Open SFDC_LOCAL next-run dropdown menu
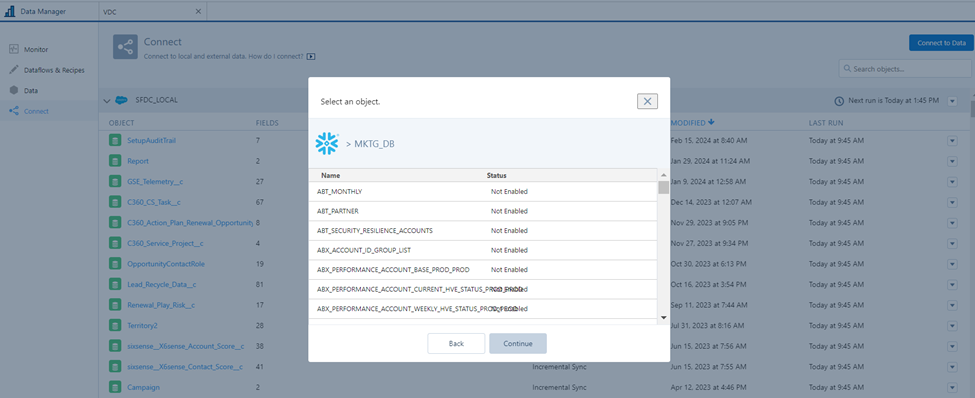Viewport: 975px width, 398px height. point(952,101)
